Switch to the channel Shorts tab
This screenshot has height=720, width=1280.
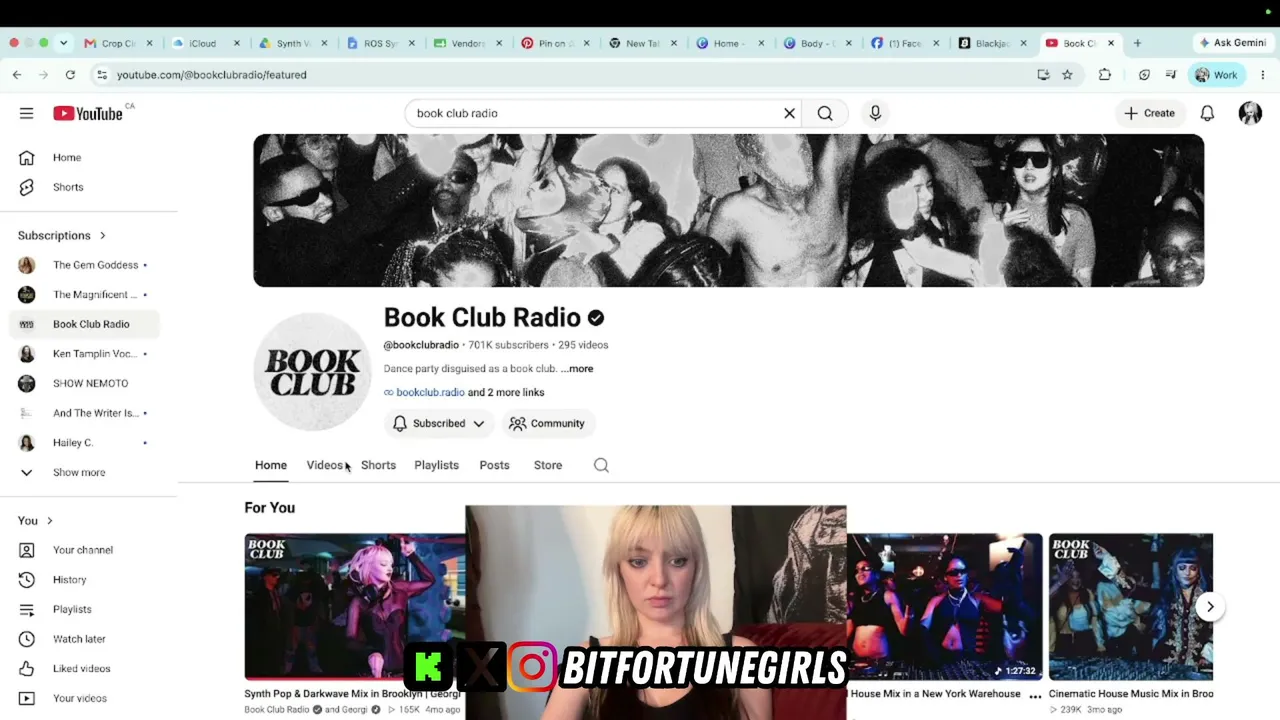378,465
